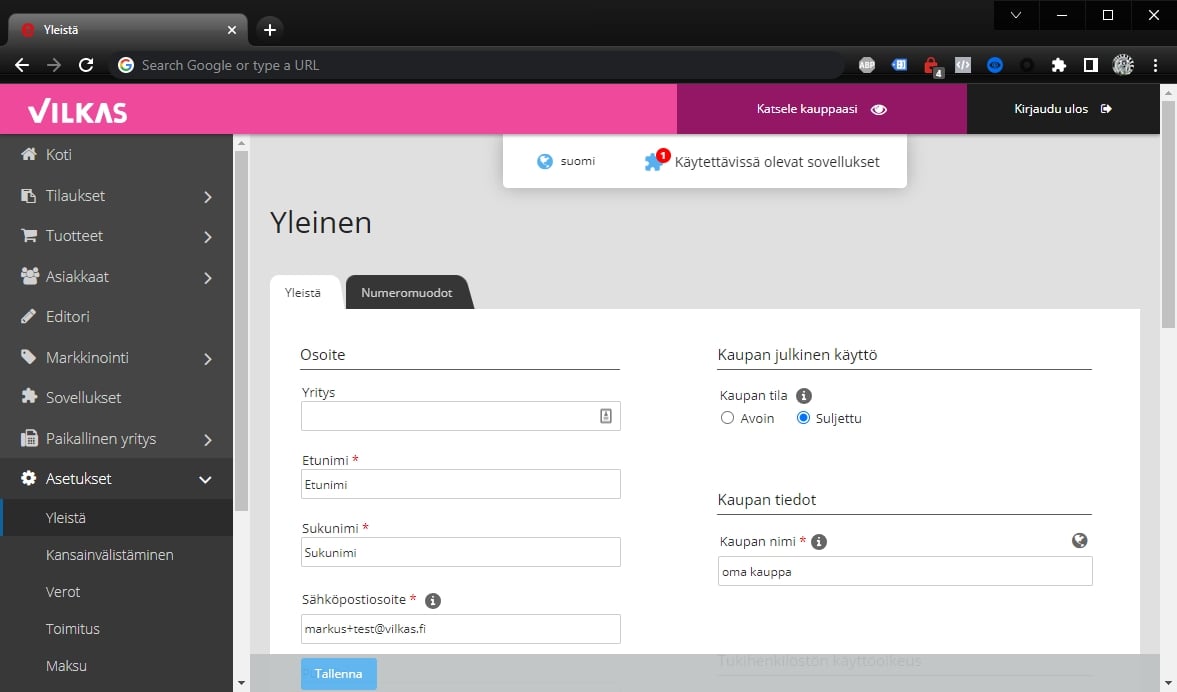Image resolution: width=1177 pixels, height=692 pixels.
Task: Click the contact card icon in Yritys field
Action: tap(606, 416)
